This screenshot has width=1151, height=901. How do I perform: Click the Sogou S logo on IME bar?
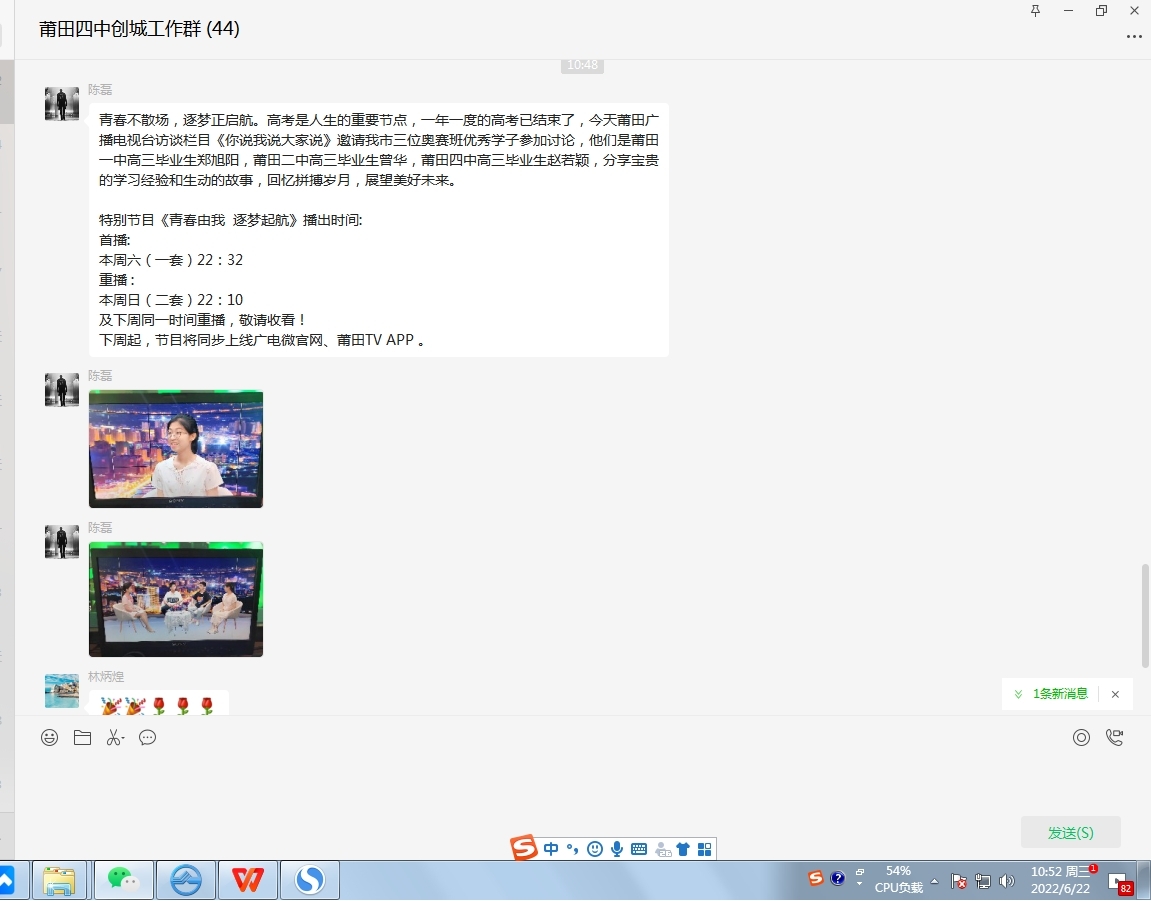[524, 848]
